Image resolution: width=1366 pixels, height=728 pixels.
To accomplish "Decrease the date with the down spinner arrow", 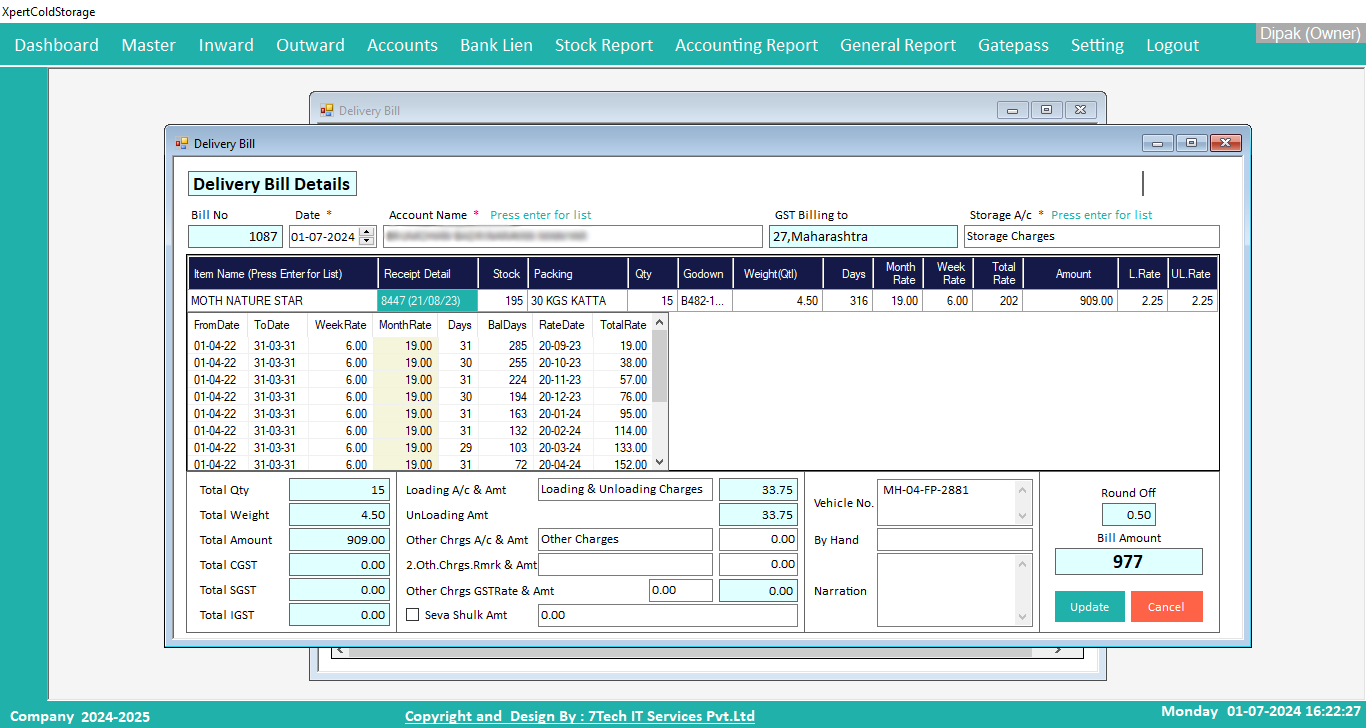I will coord(366,241).
